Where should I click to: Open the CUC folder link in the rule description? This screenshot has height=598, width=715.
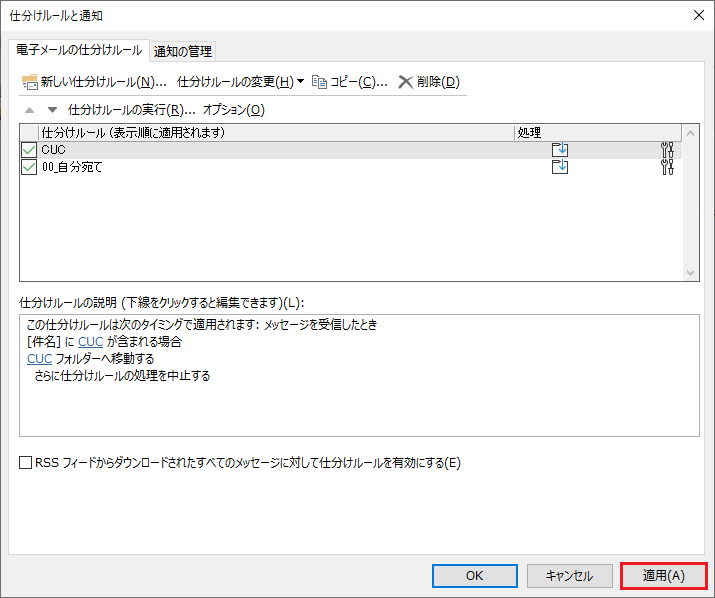pos(39,358)
